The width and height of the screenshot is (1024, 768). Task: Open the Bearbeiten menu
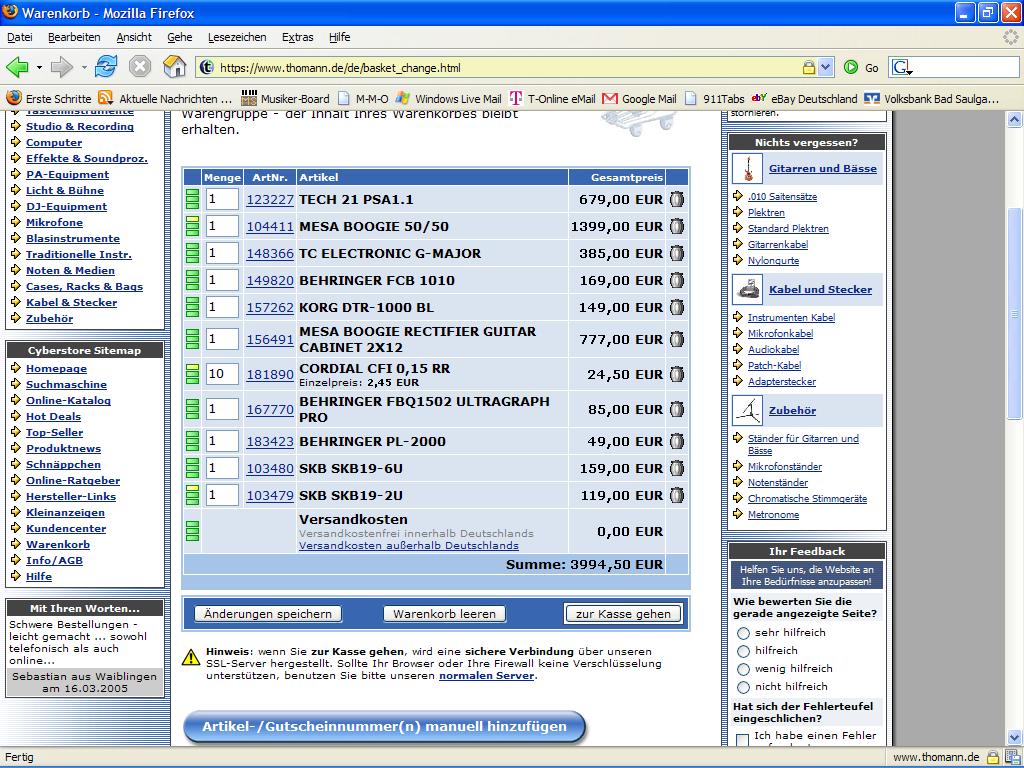pyautogui.click(x=74, y=37)
